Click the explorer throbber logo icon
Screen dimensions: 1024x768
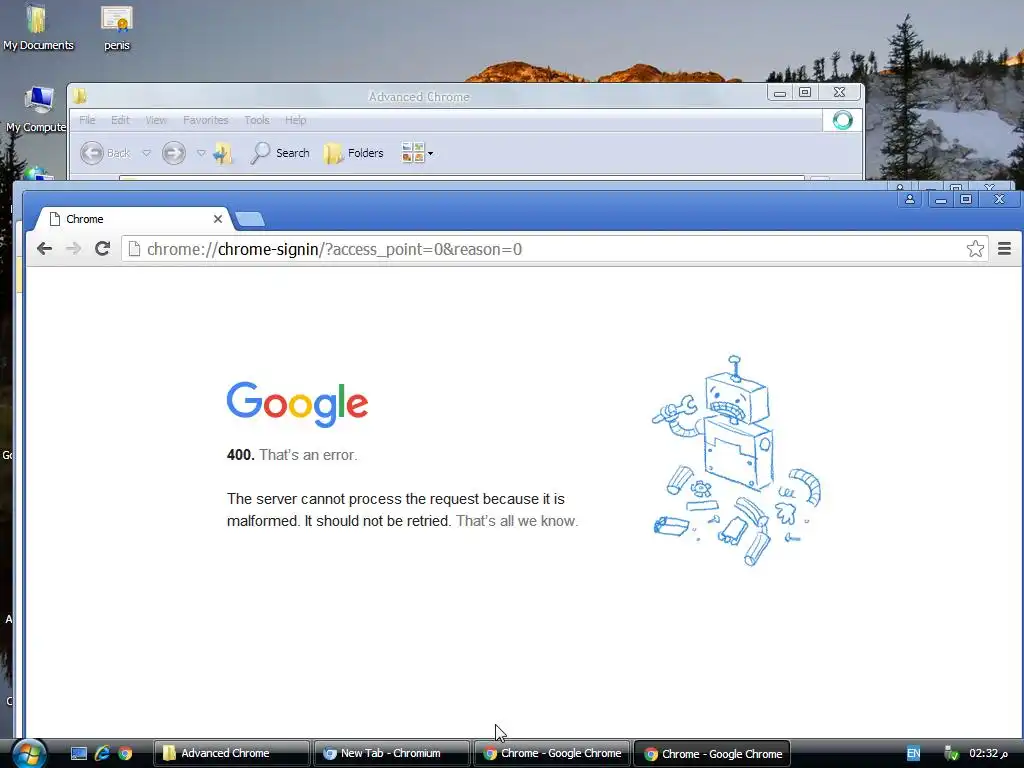(x=842, y=120)
